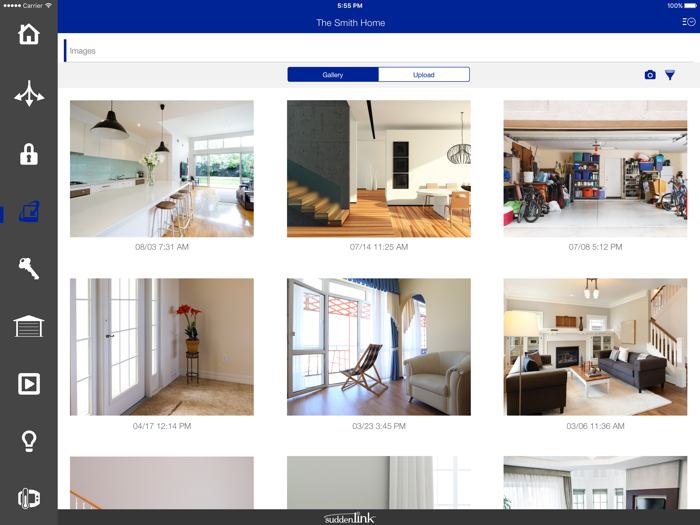This screenshot has height=525, width=700.
Task: Open the checklist menu icon in header
Action: 689,22
